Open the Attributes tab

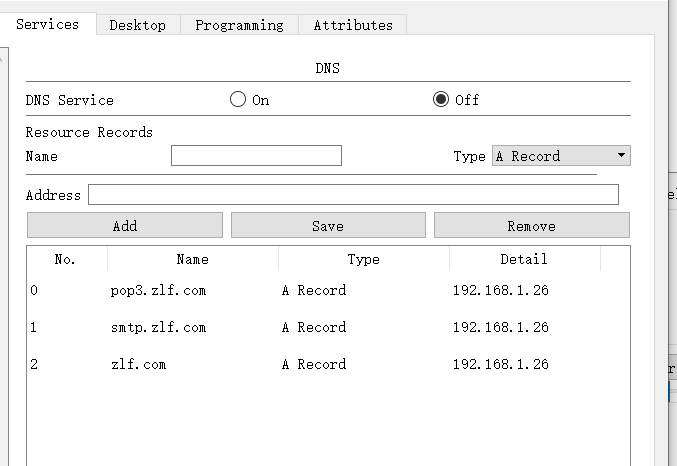click(x=353, y=25)
